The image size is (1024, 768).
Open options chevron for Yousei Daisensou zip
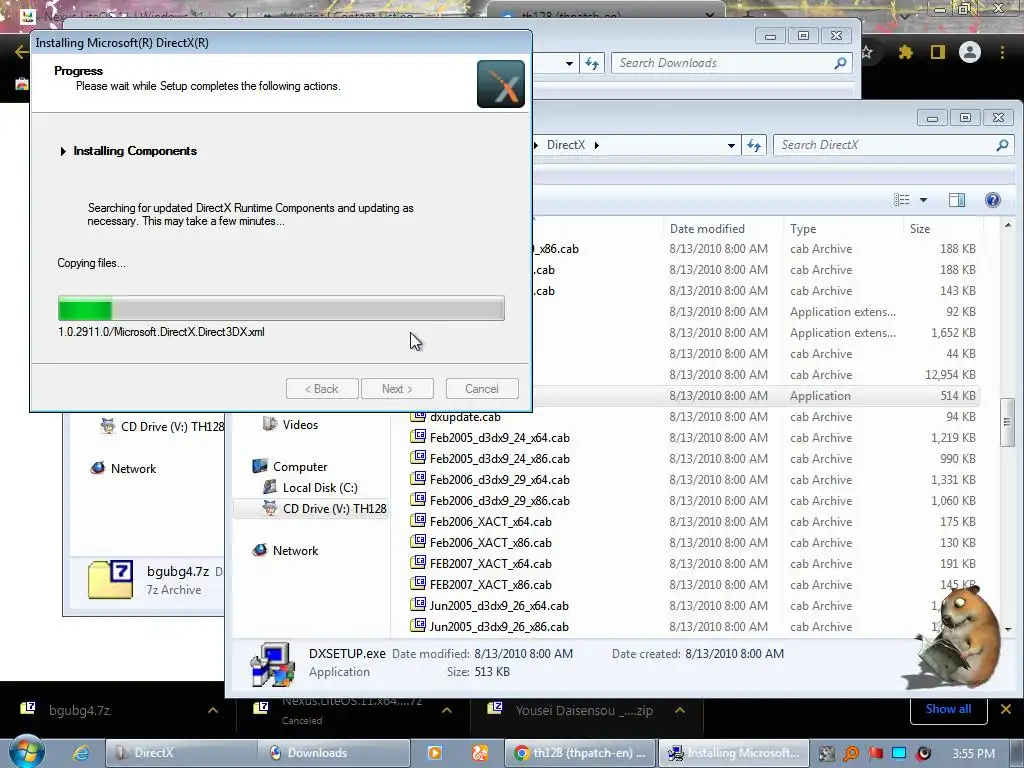(680, 711)
